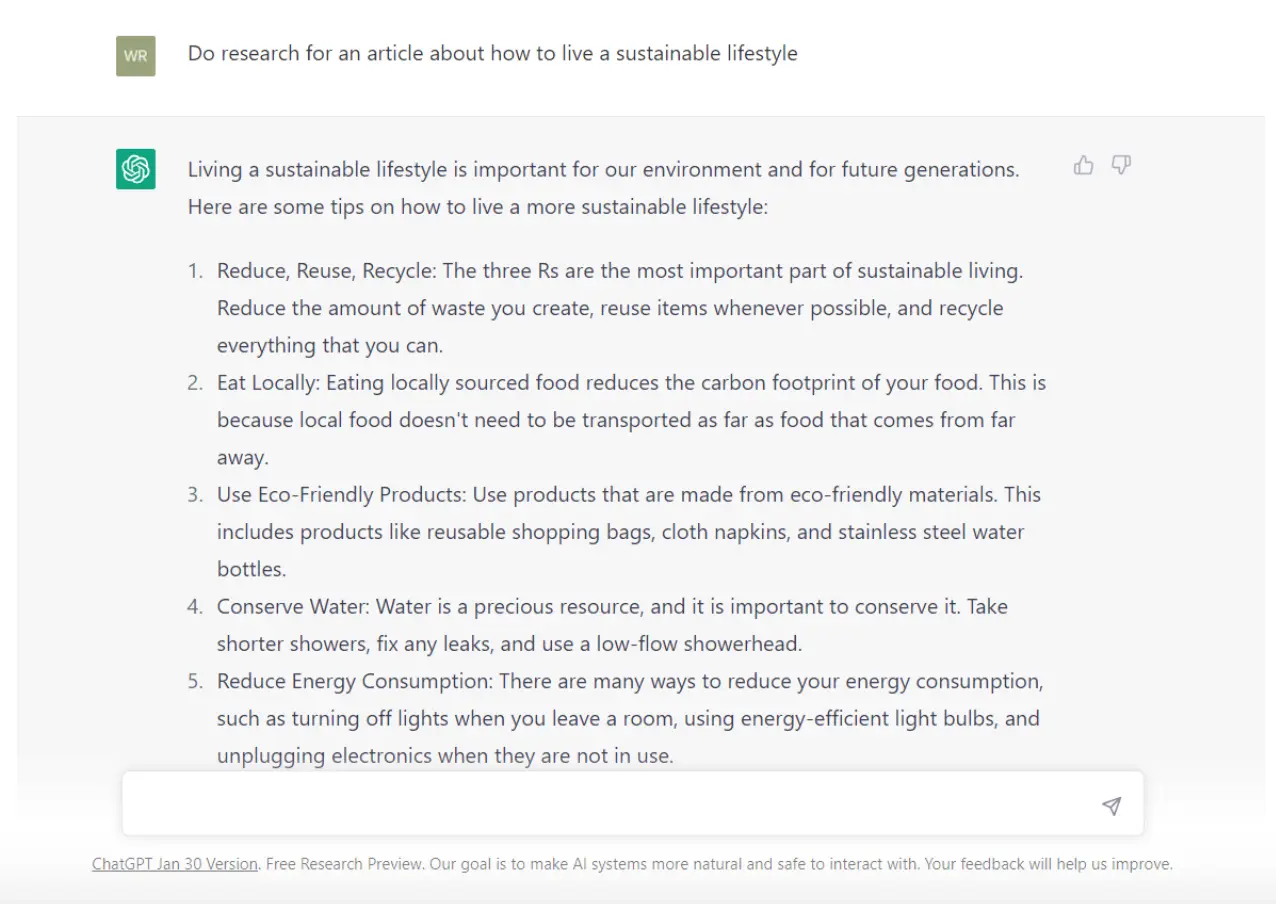Select the user's research prompt text
The width and height of the screenshot is (1276, 904).
491,53
